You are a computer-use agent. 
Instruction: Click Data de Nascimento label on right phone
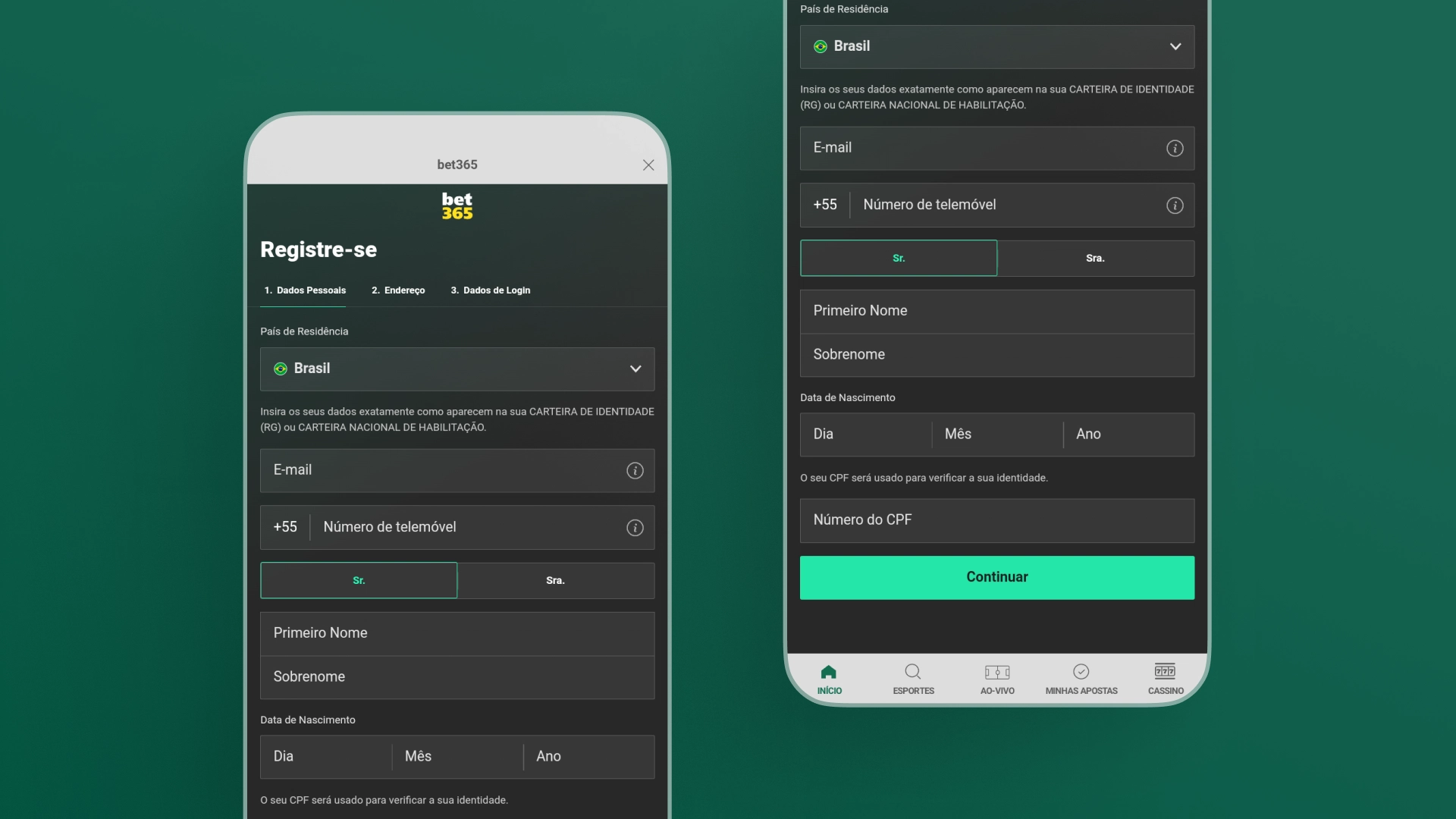(x=848, y=398)
